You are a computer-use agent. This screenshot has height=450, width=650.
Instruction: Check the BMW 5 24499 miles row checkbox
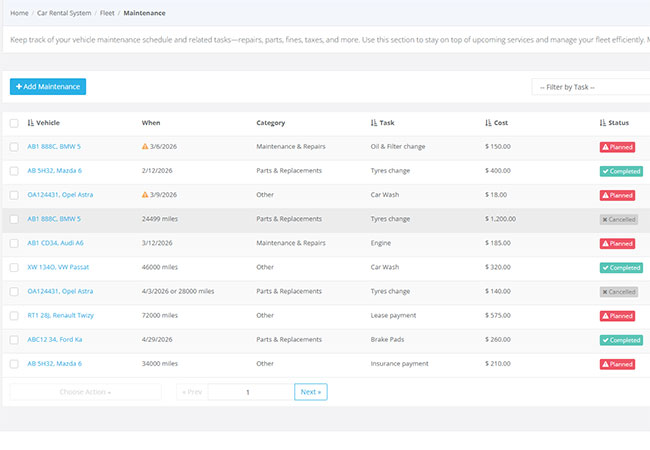coord(14,219)
